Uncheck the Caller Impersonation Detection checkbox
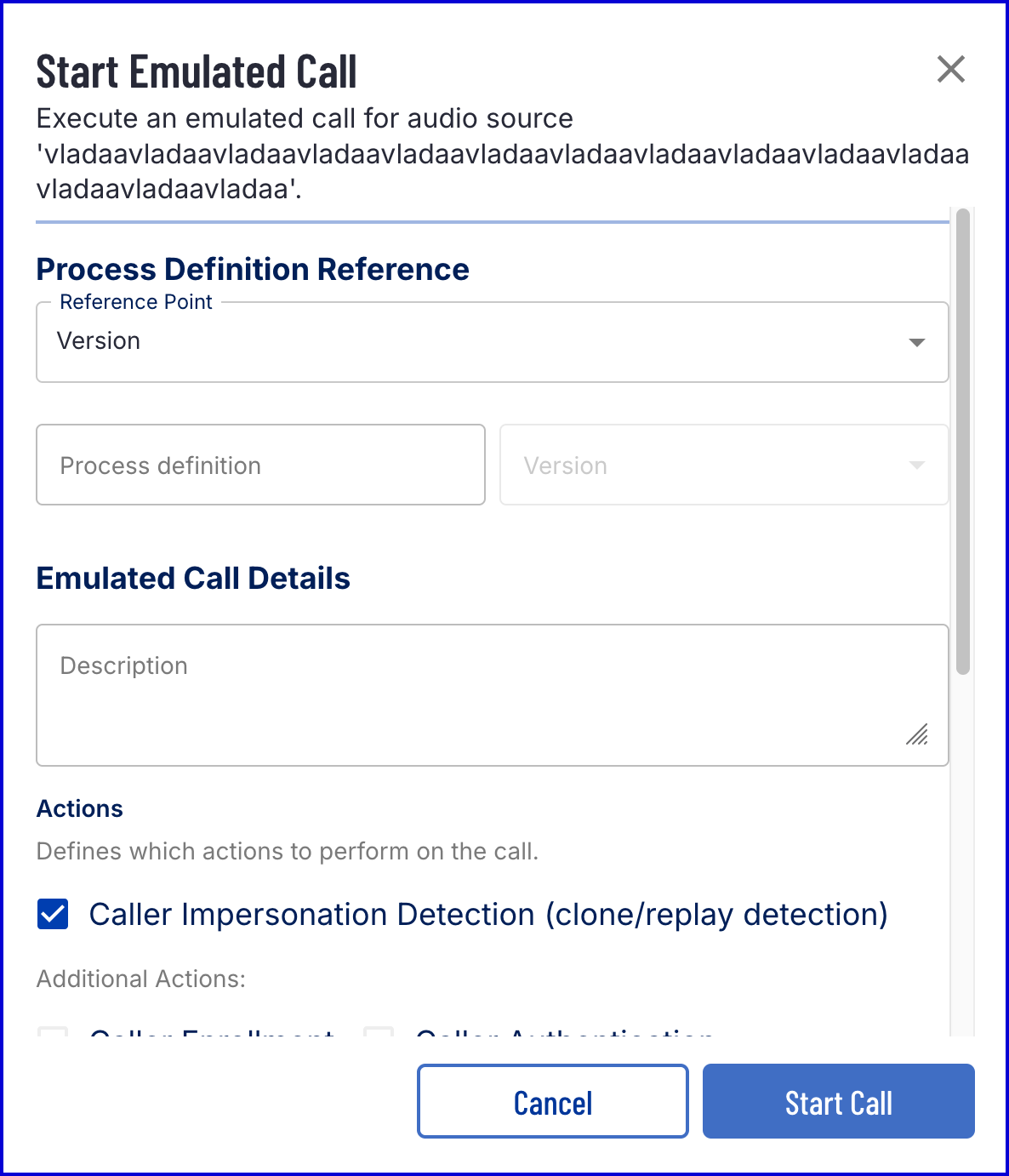The image size is (1009, 1176). pos(53,914)
